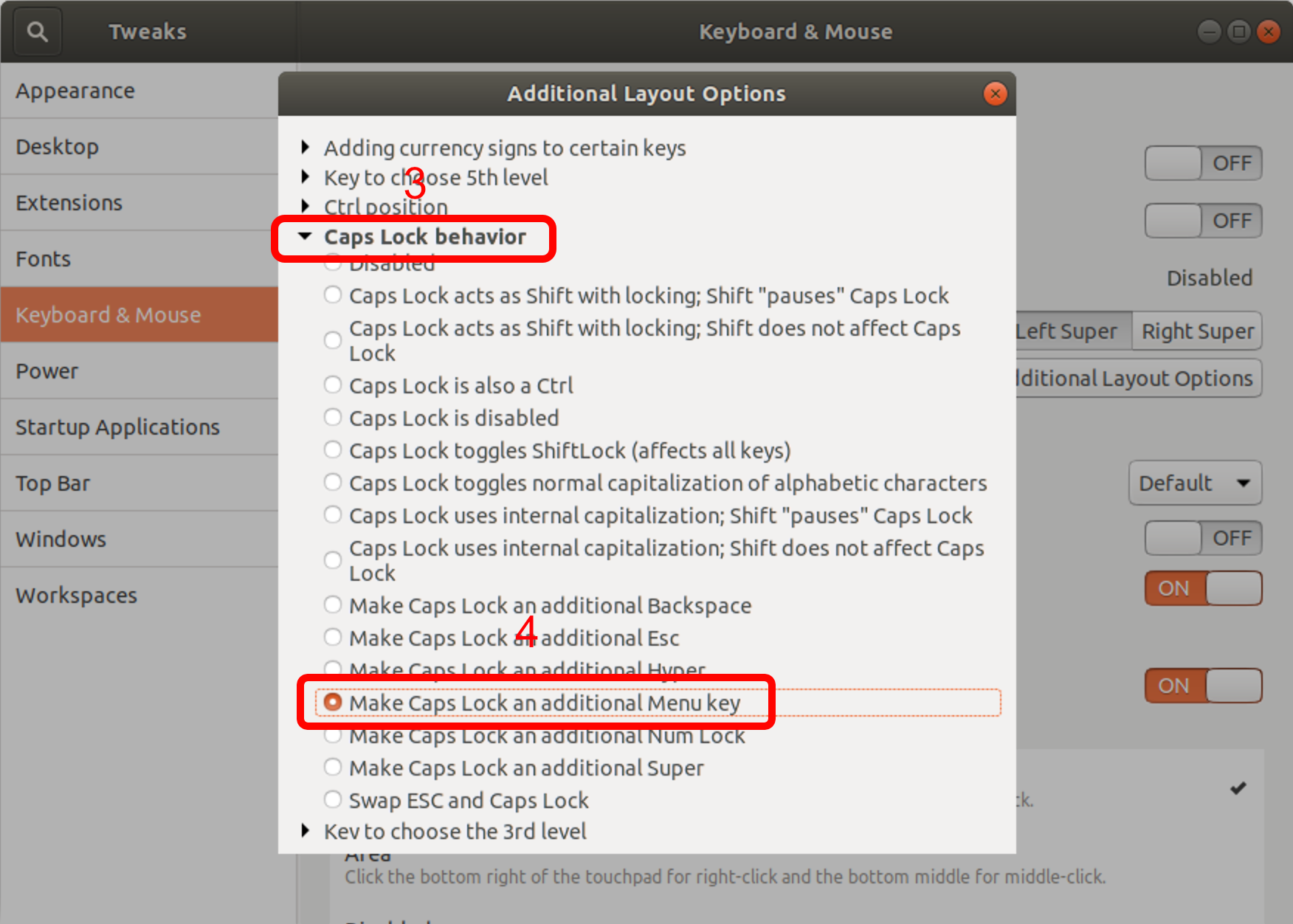Image resolution: width=1293 pixels, height=924 pixels.
Task: Minimize the Keyboard & Mouse window
Action: pyautogui.click(x=1209, y=32)
